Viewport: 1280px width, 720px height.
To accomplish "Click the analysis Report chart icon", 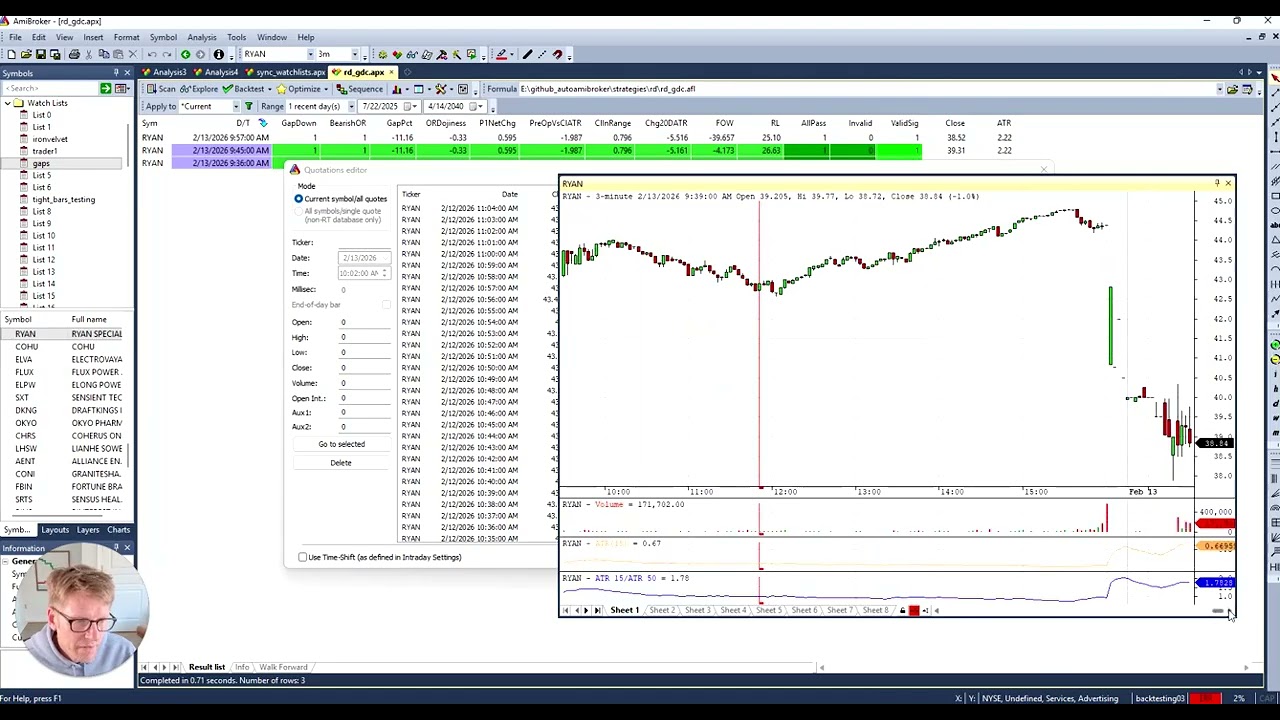I will pyautogui.click(x=397, y=89).
